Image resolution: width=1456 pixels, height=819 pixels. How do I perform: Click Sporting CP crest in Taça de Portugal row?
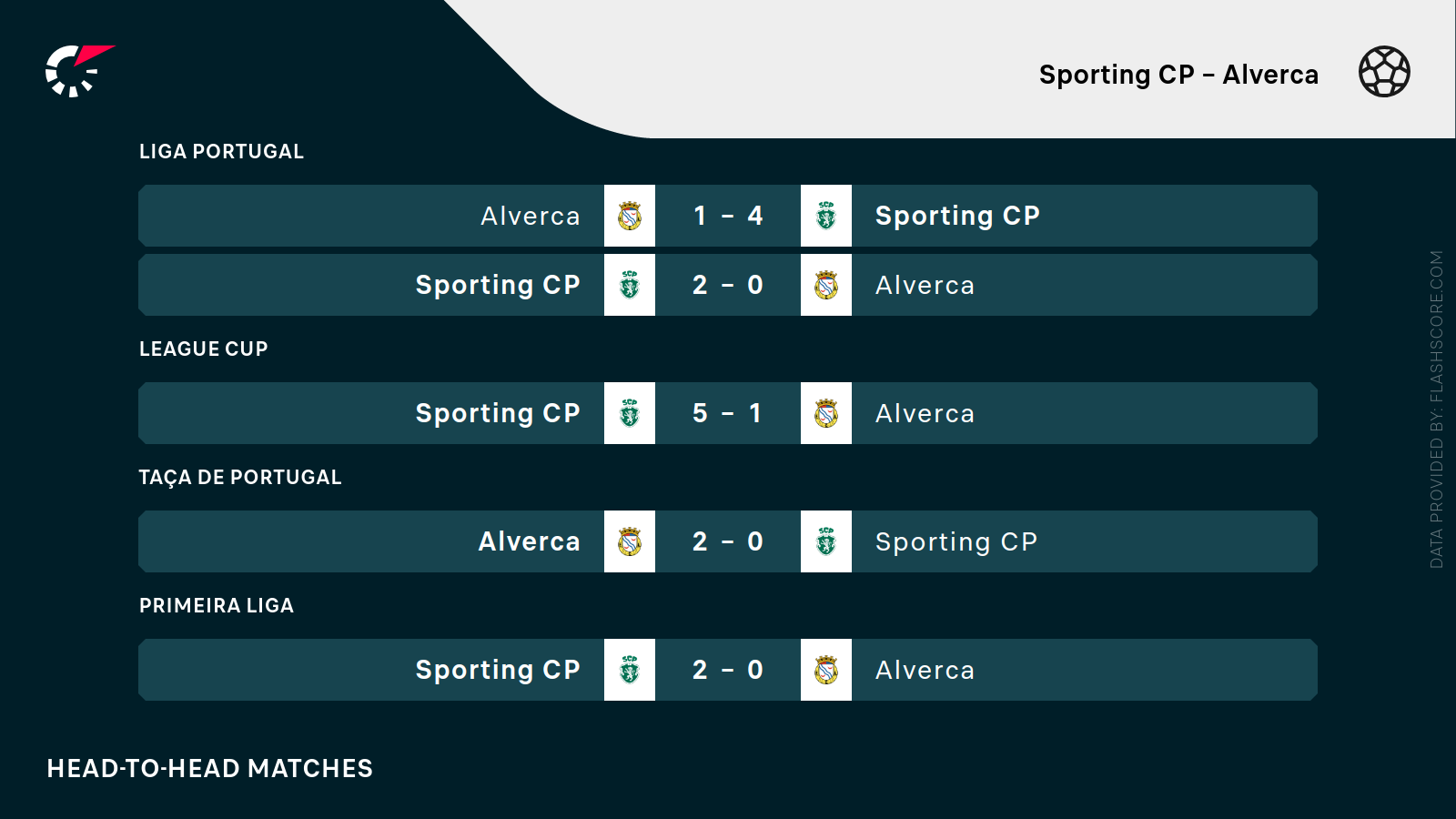(826, 541)
